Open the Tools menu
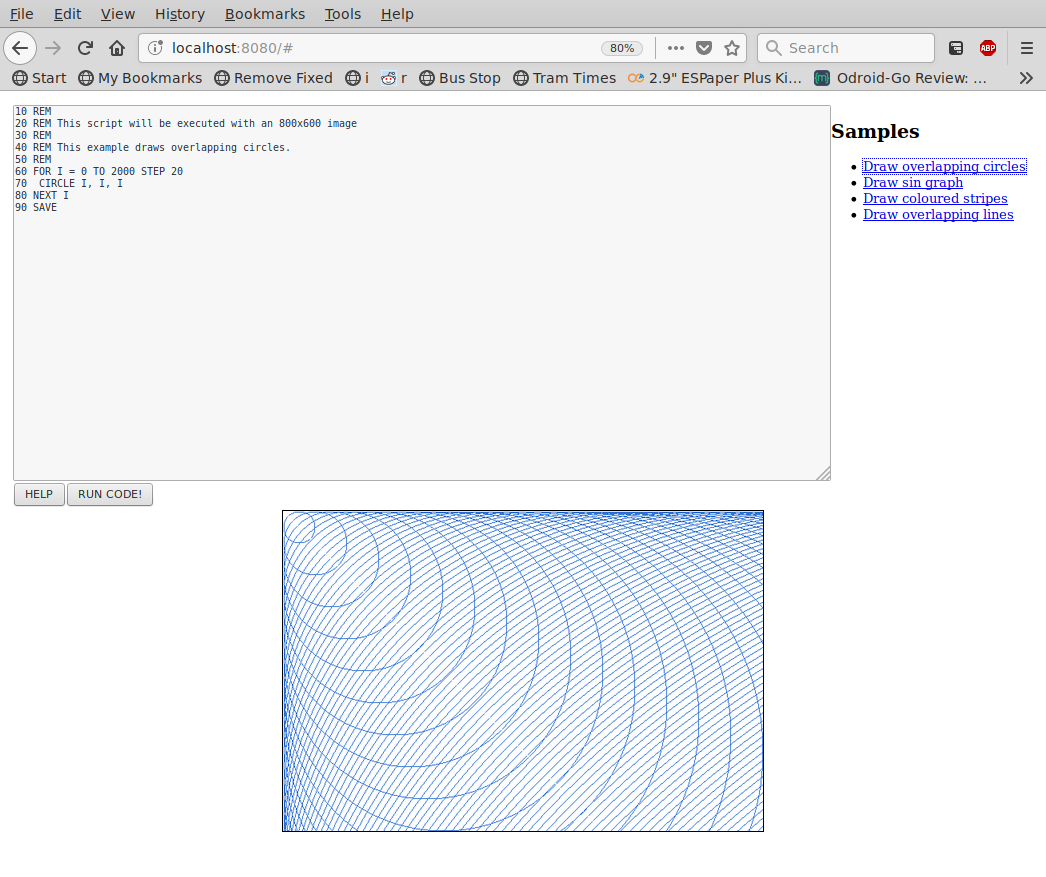The image size is (1046, 877). [342, 14]
